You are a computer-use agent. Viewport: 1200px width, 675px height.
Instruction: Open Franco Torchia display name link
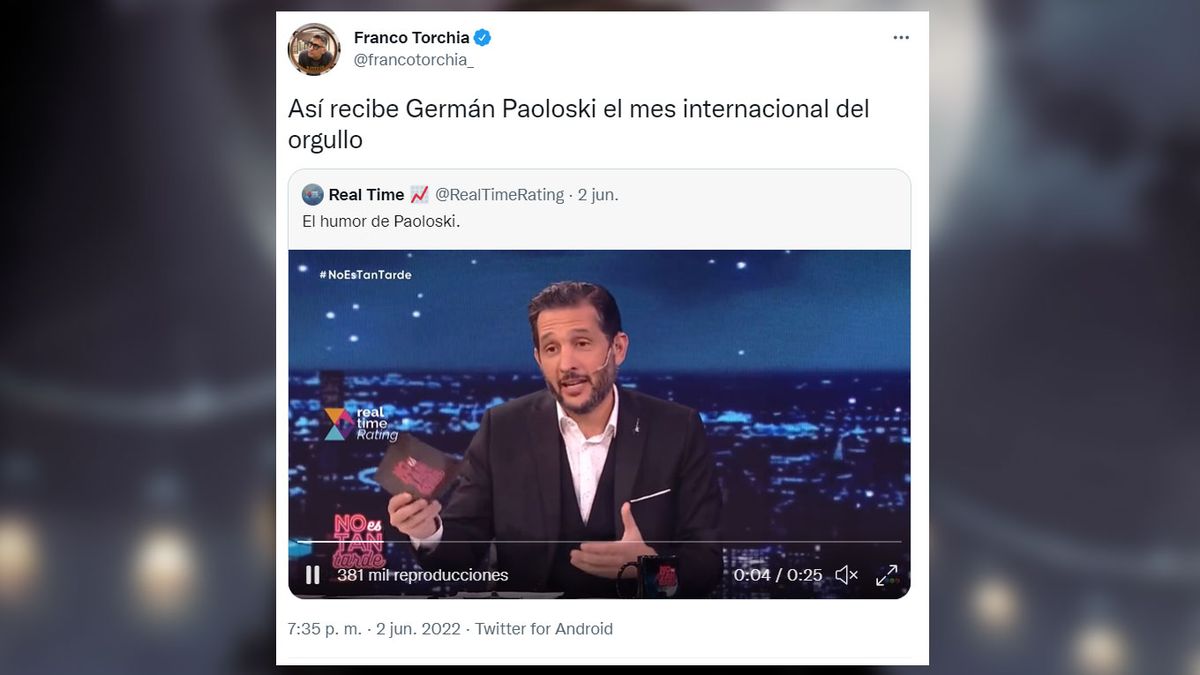tap(411, 38)
